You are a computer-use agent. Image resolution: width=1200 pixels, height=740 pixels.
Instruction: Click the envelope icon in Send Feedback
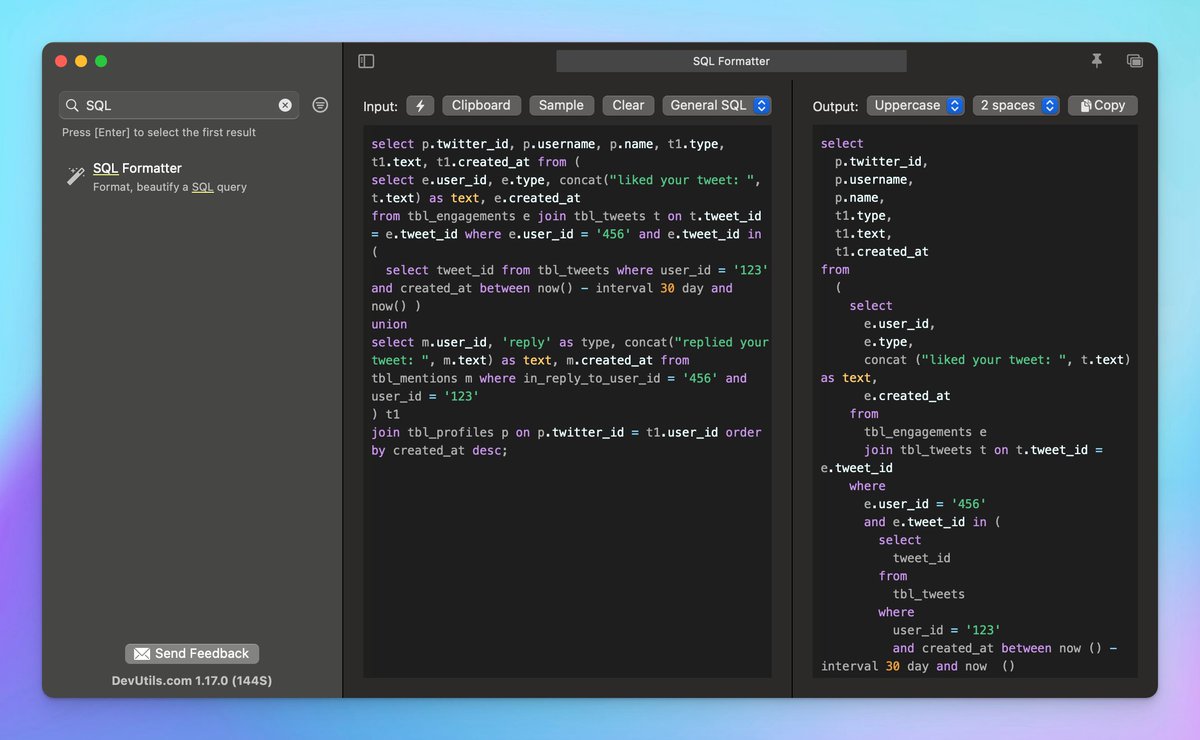[x=142, y=654]
